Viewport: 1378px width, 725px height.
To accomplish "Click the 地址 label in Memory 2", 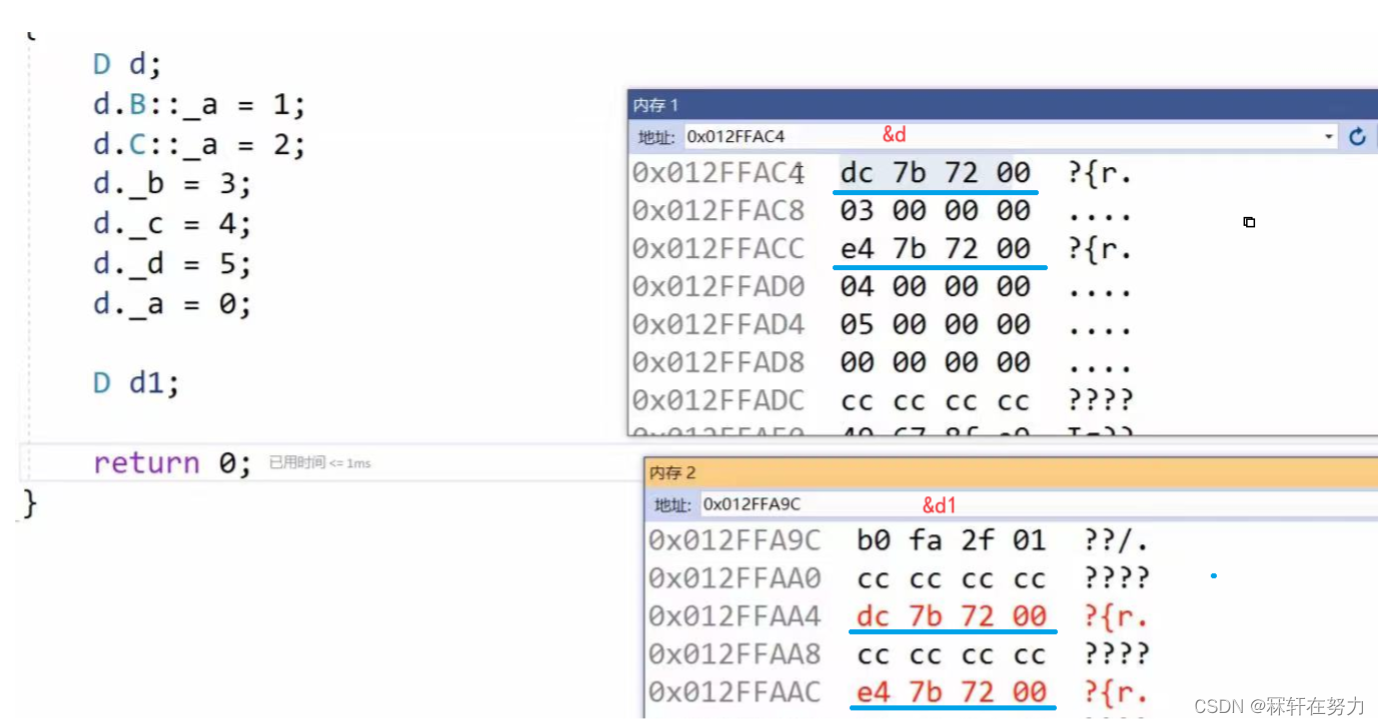I will tap(673, 505).
